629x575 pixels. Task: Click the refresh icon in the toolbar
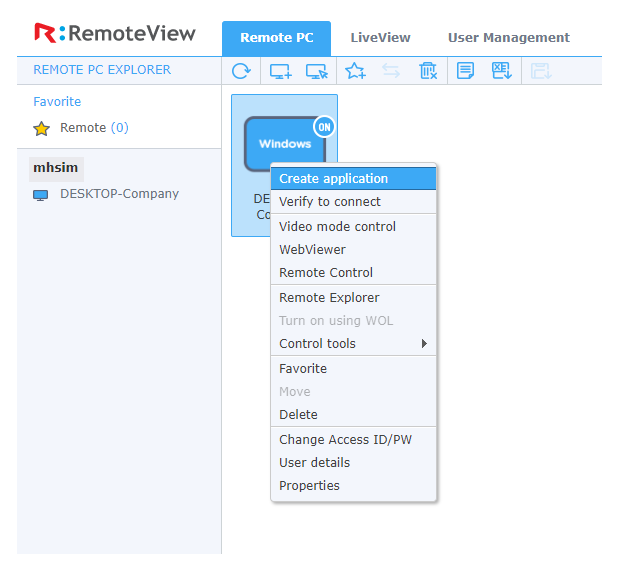click(241, 71)
